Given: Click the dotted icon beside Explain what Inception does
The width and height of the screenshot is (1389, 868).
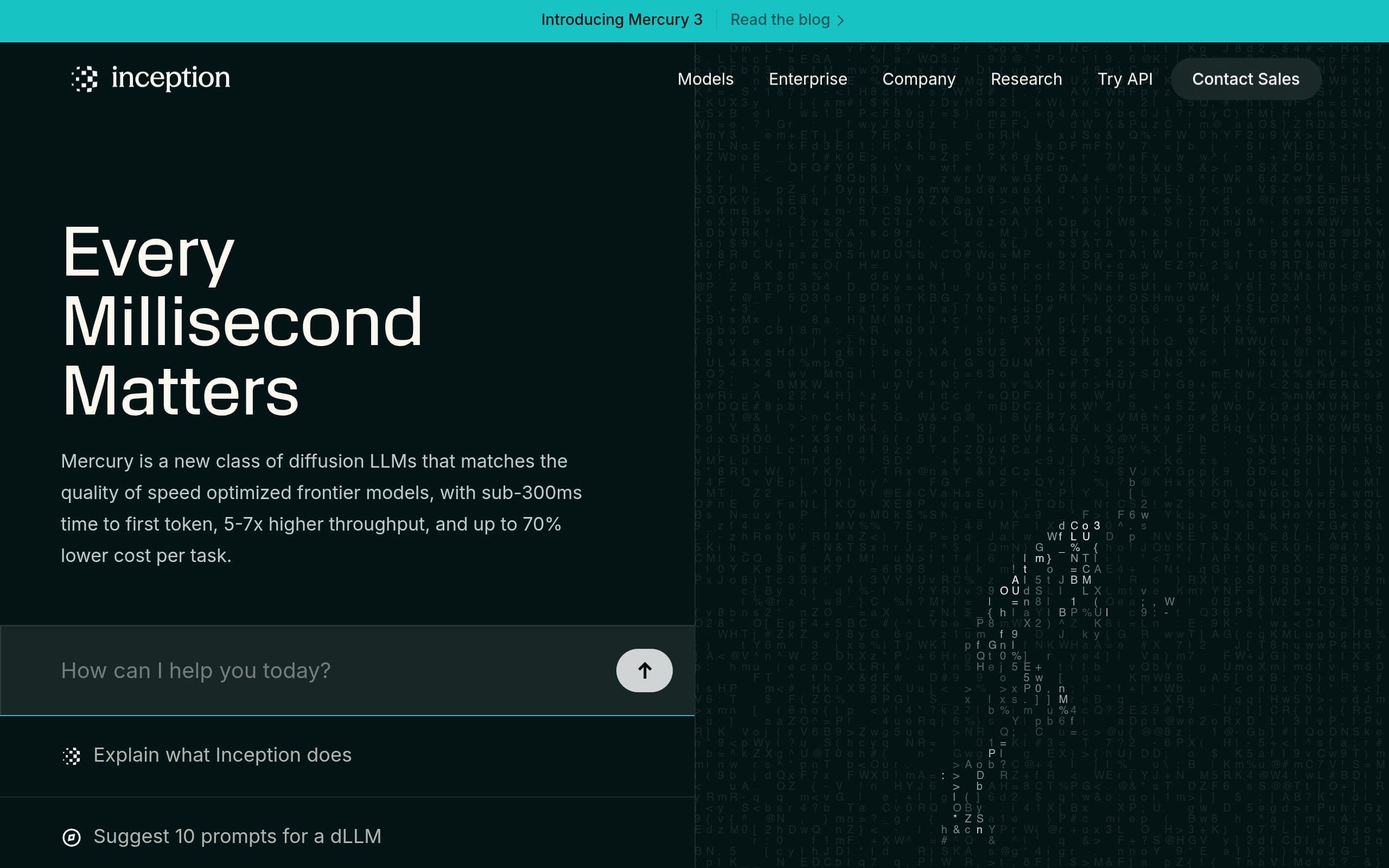Looking at the screenshot, I should tap(71, 756).
